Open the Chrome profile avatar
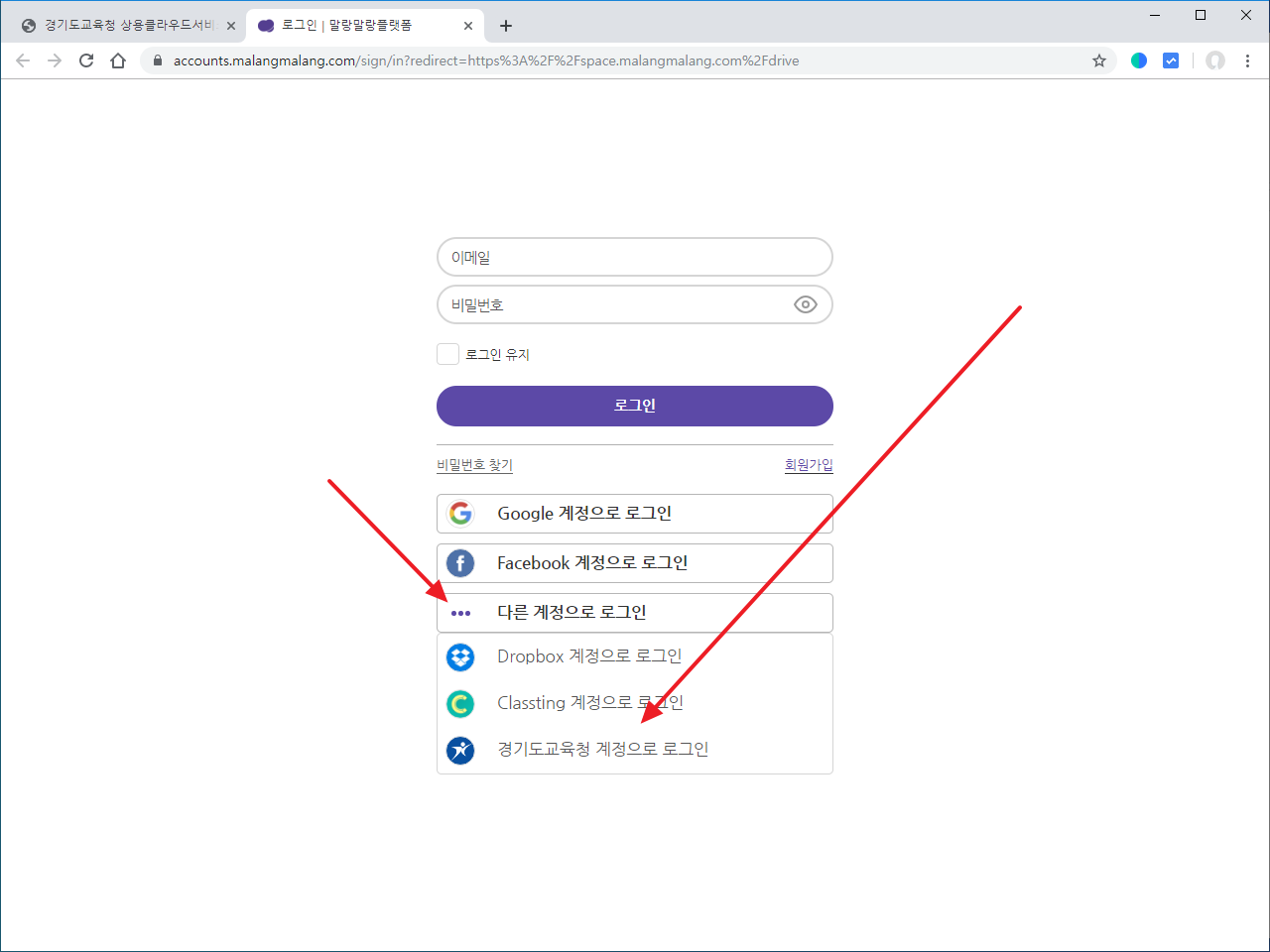1270x952 pixels. 1215,60
